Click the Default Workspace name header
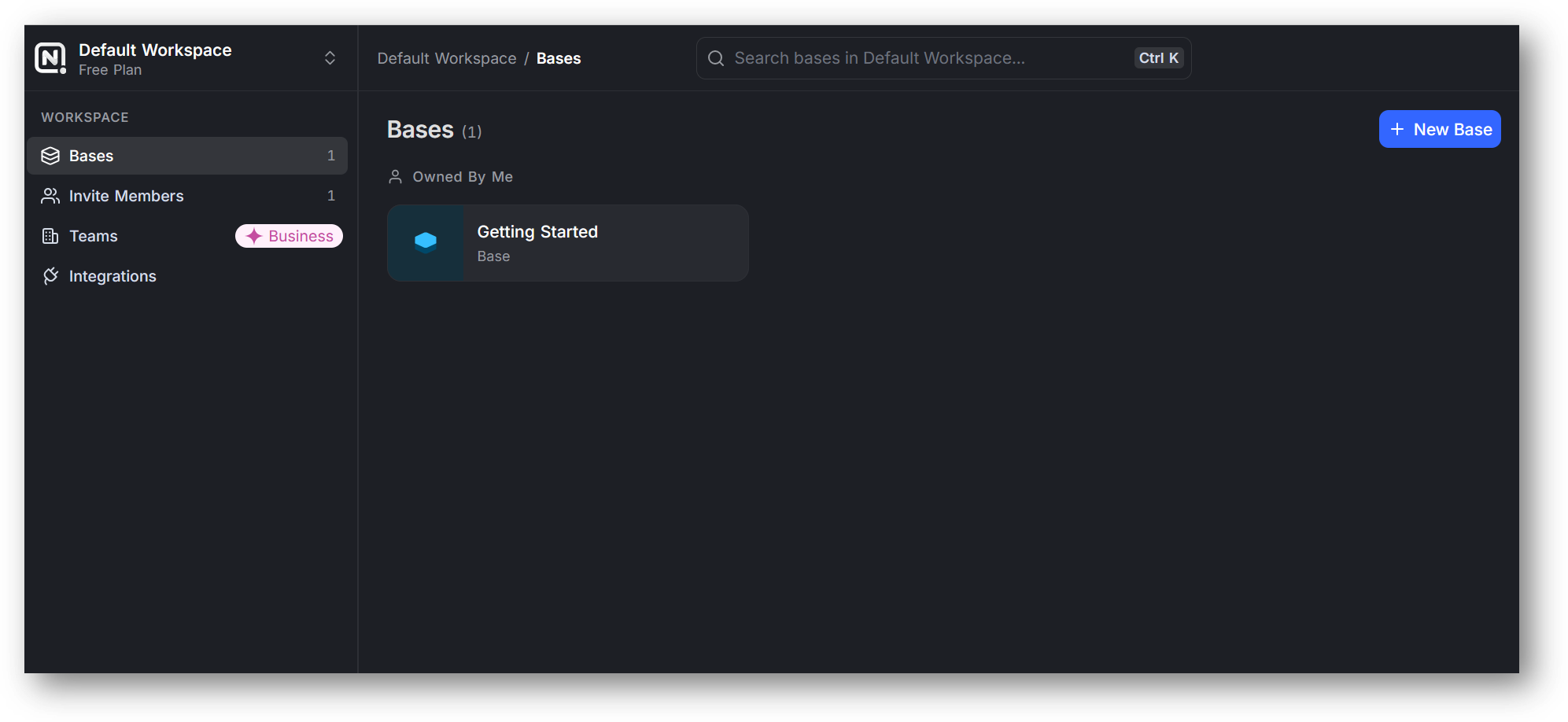 155,50
